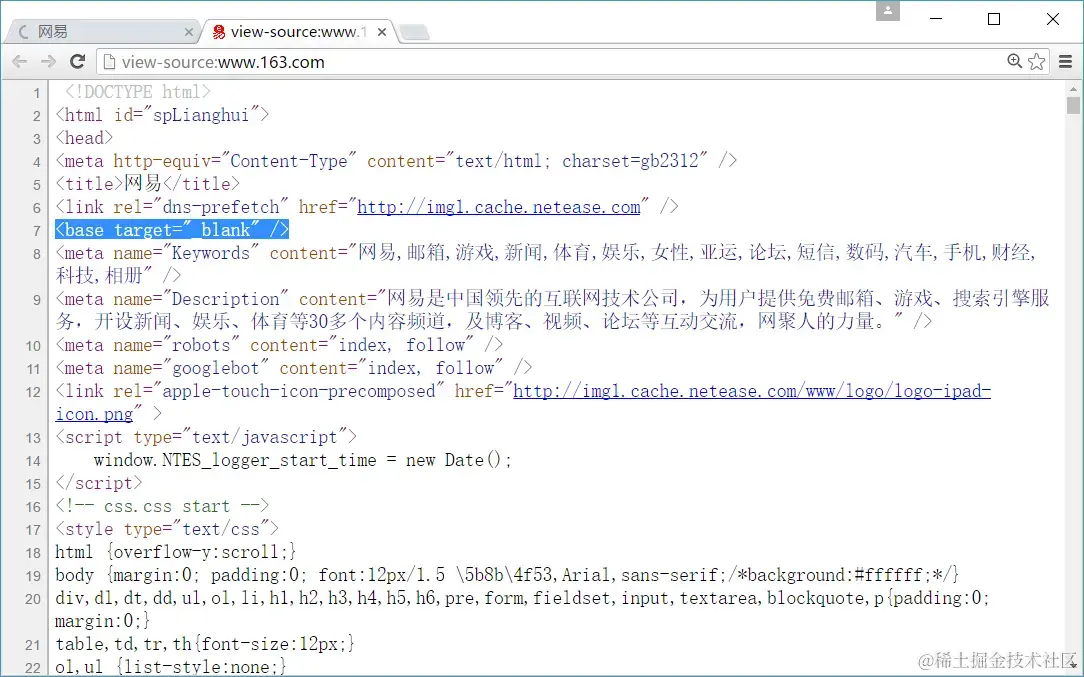Select the view-source:www.1 tab

[x=299, y=32]
